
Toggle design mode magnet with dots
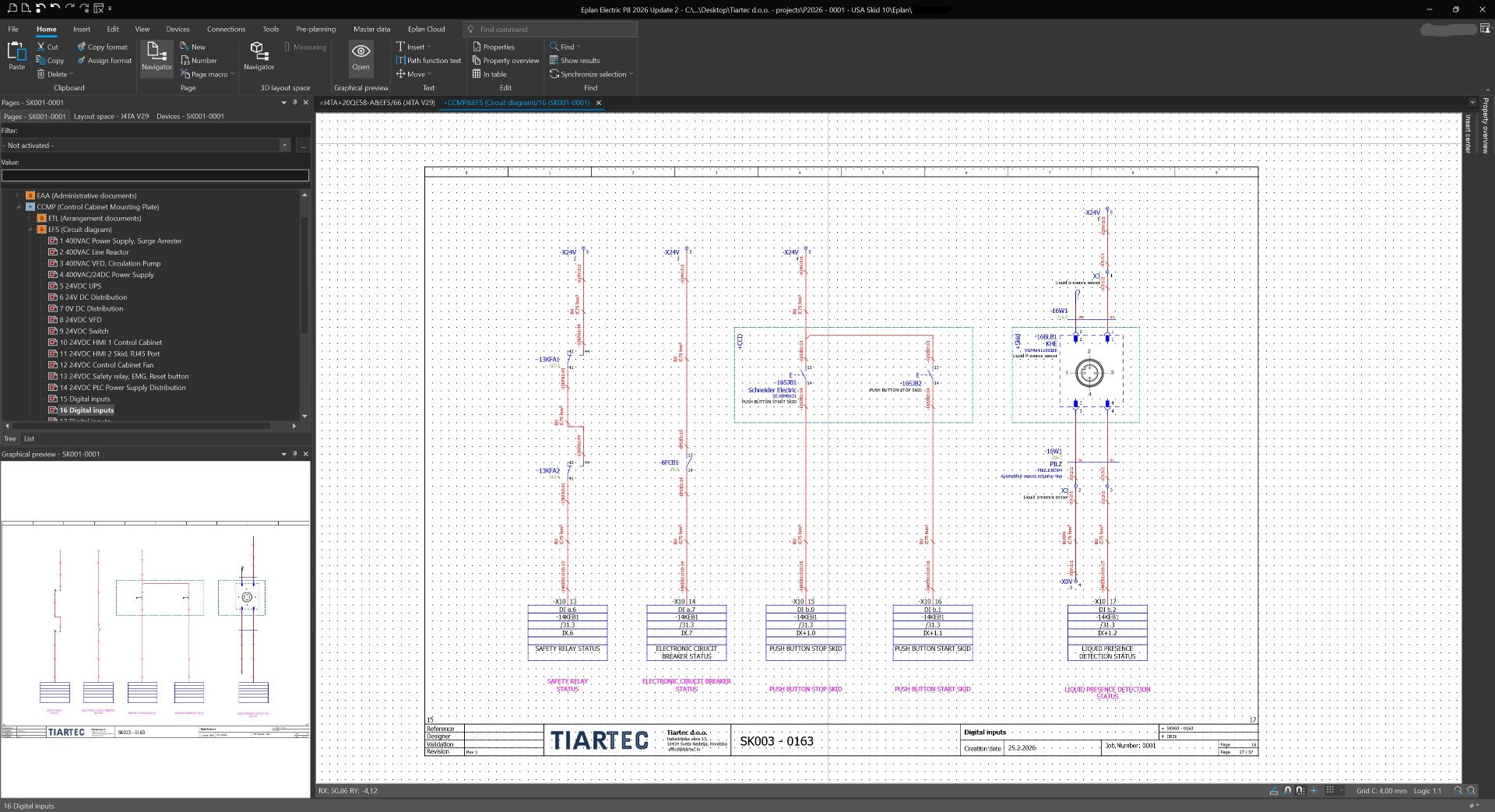click(1301, 790)
